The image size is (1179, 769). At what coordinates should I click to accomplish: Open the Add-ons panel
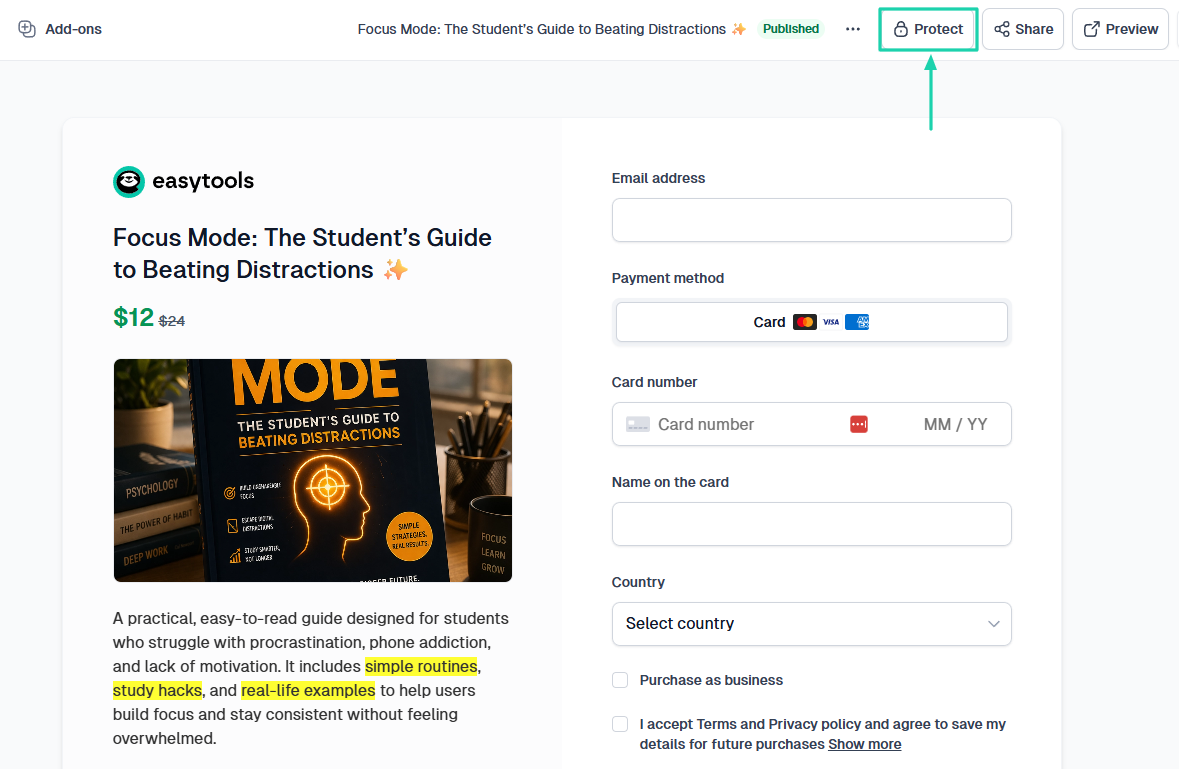pos(59,29)
